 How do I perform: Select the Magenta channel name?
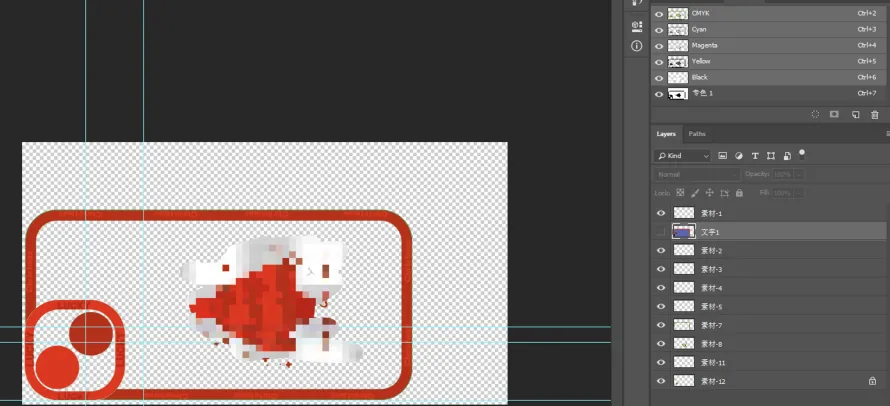coord(704,45)
